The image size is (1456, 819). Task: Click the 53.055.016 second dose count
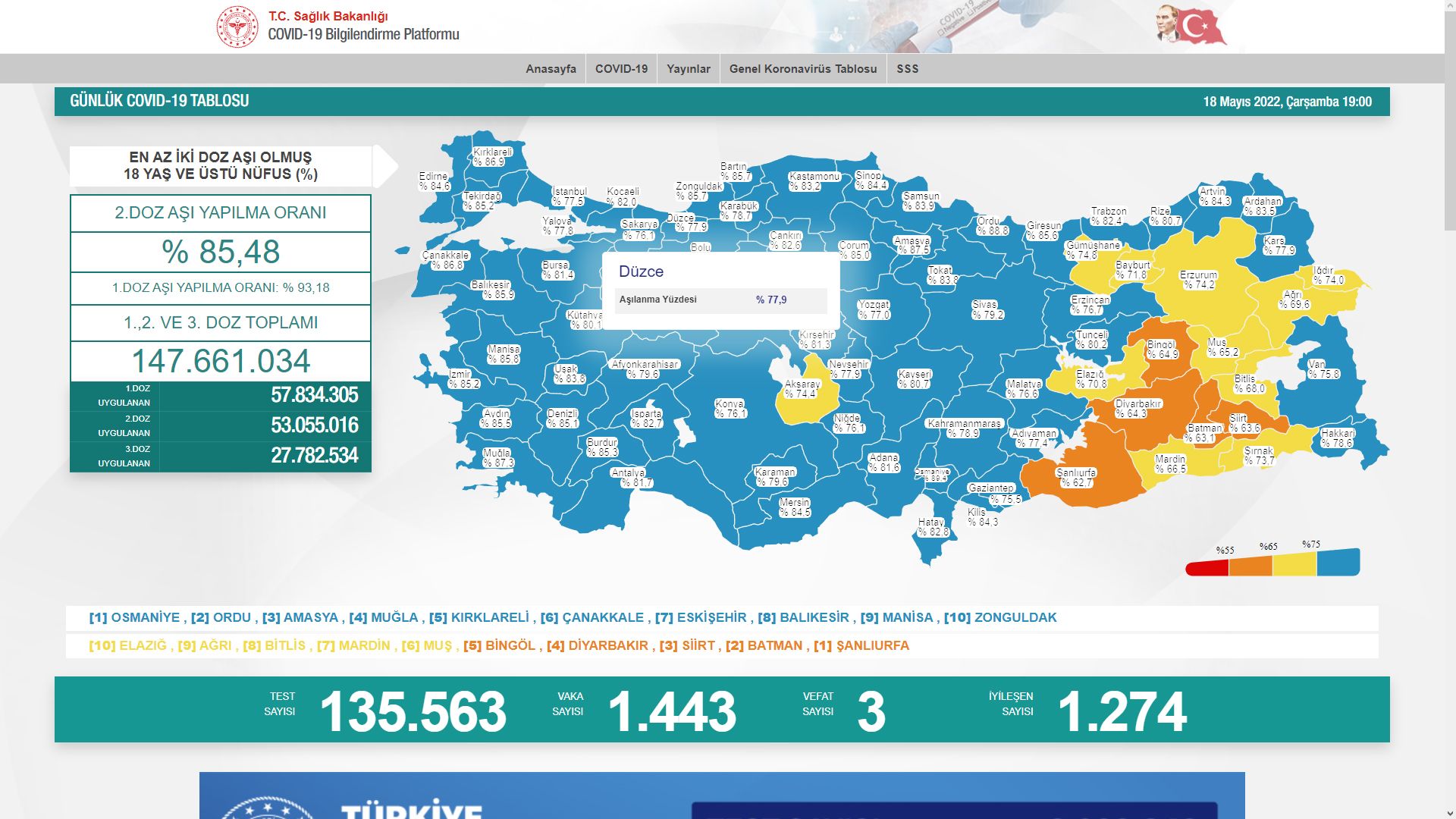pos(315,425)
